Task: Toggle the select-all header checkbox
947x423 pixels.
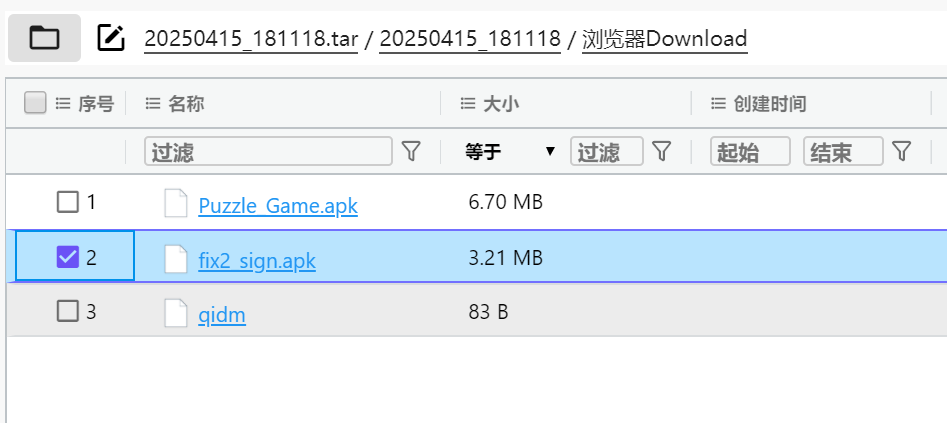Action: tap(35, 103)
